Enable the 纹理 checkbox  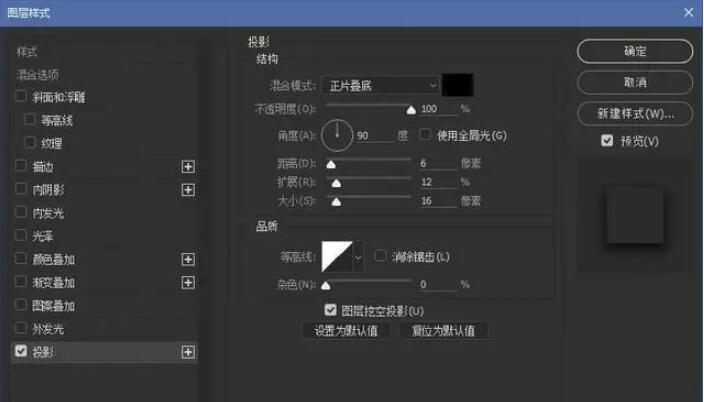click(30, 142)
